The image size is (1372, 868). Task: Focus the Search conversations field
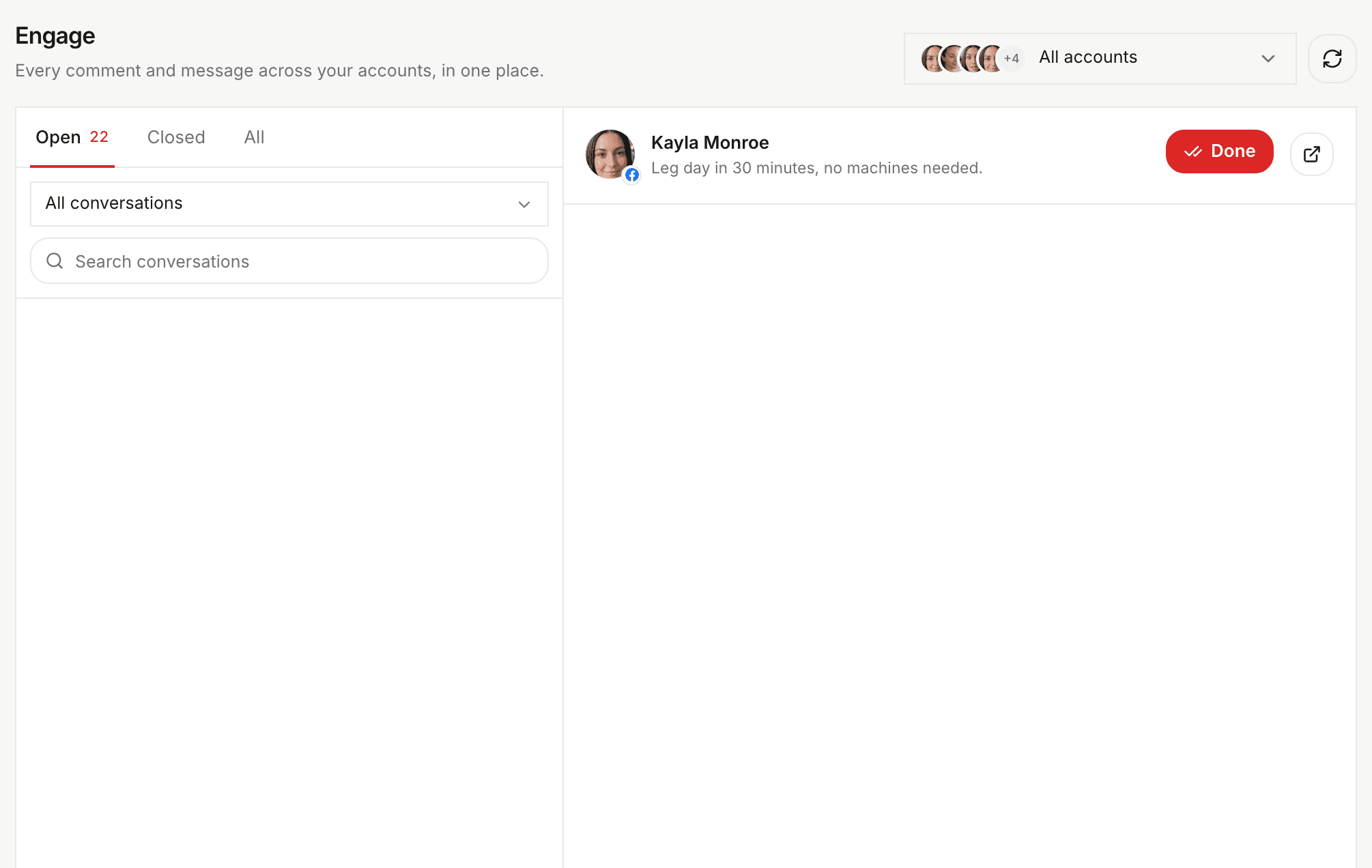coord(289,261)
